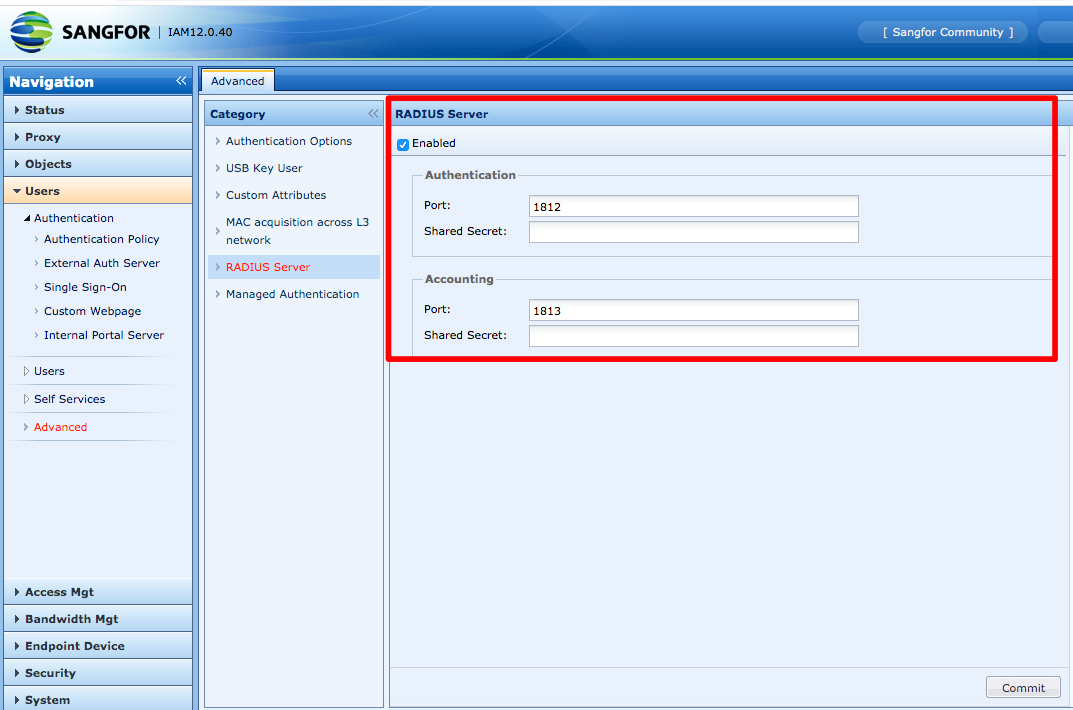Collapse the Authentication tree node
Viewport: 1073px width, 710px height.
[x=27, y=218]
